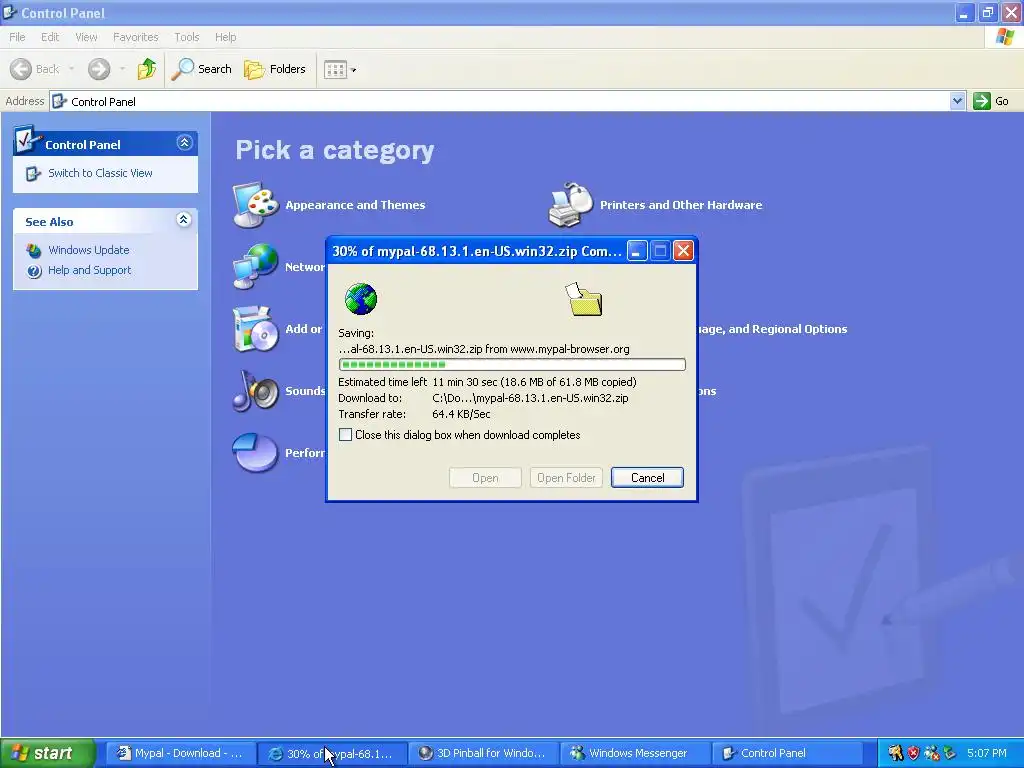The width and height of the screenshot is (1024, 768).
Task: Open Performance and Maintenance icon
Action: [255, 453]
